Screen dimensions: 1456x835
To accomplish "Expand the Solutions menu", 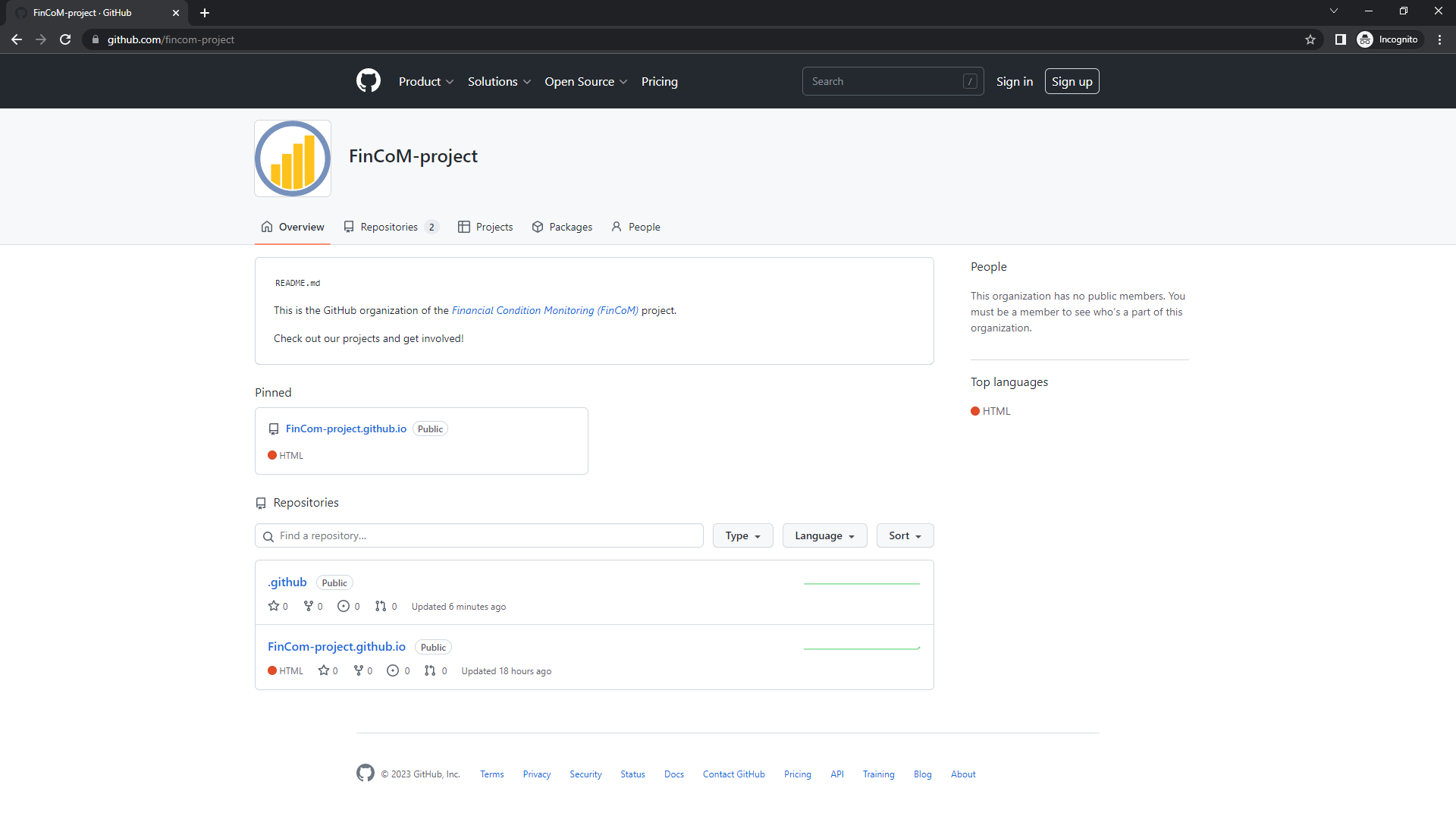I will point(499,81).
